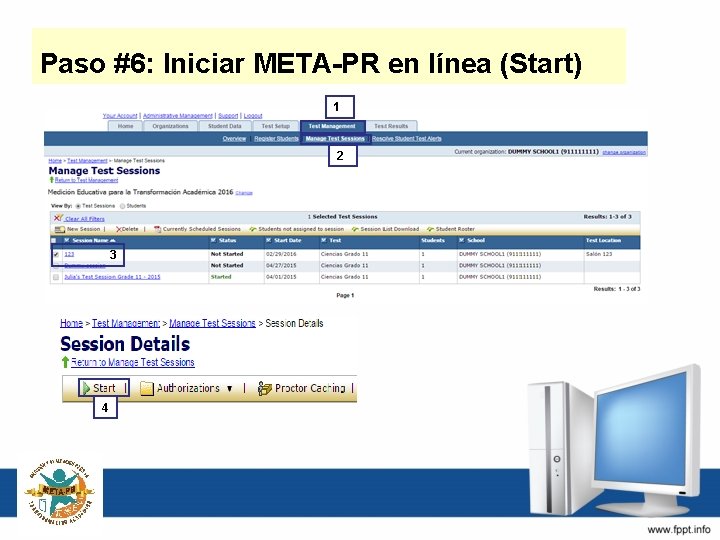
Task: Click green arrow beside Return to Manage Test Sessions
Action: pyautogui.click(x=65, y=362)
